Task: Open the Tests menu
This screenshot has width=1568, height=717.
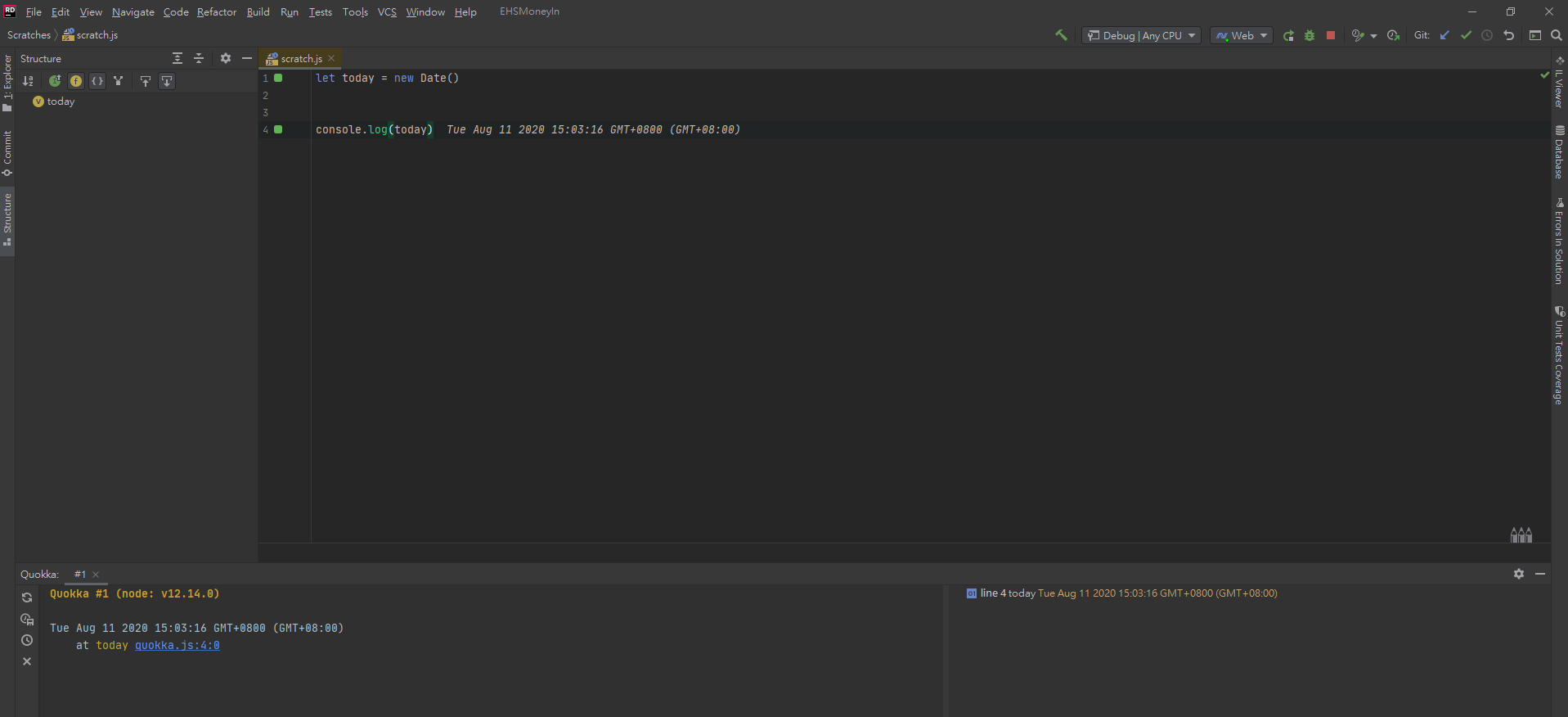Action: tap(321, 12)
